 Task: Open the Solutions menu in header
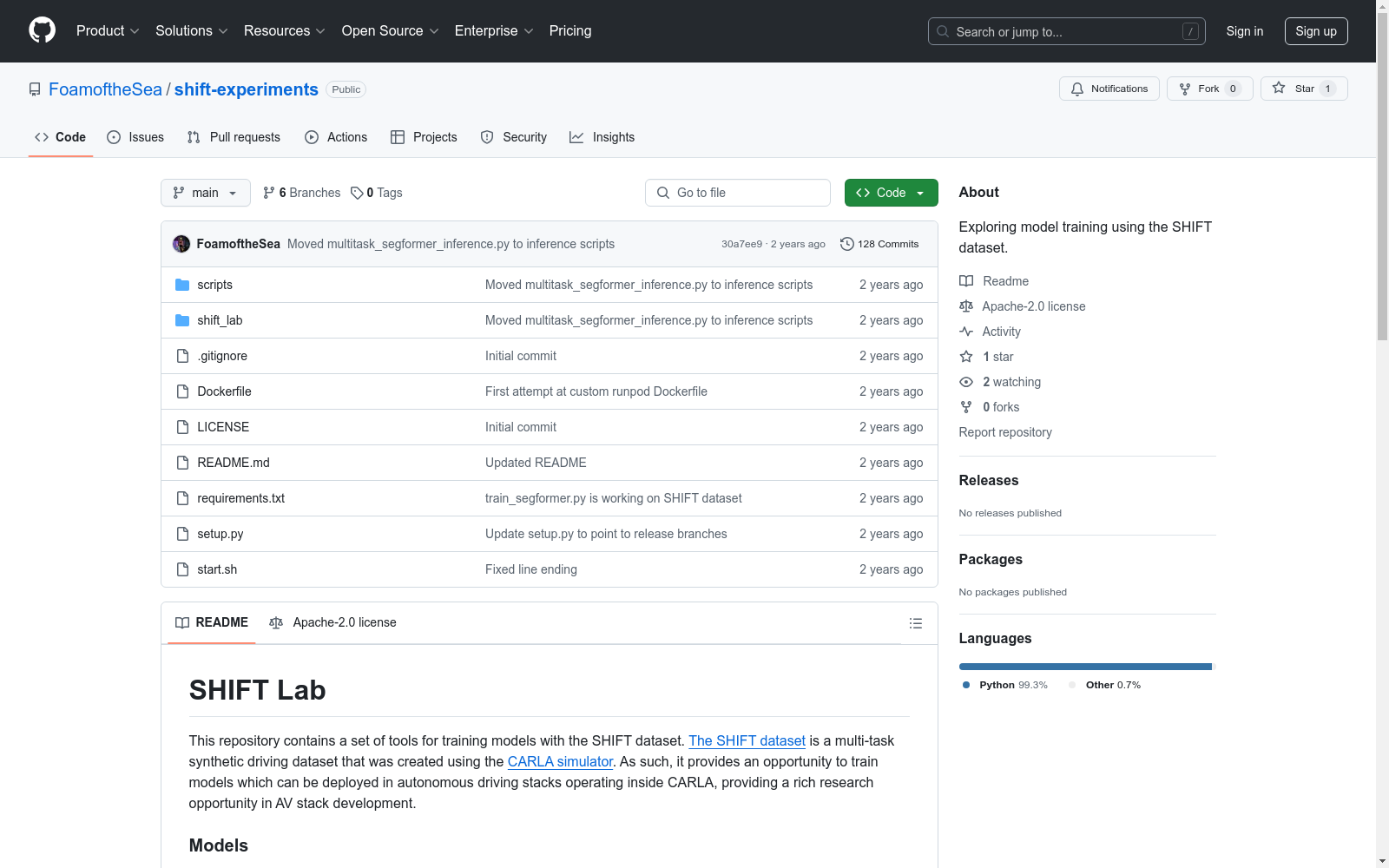191,31
